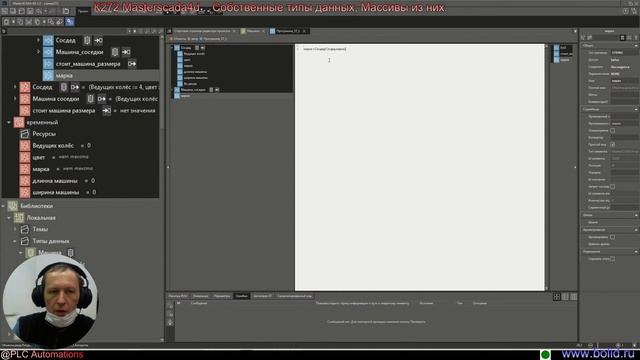Click sort icon at properties panel top-left
Image resolution: width=640 pixels, height=360 pixels.
[x=583, y=38]
